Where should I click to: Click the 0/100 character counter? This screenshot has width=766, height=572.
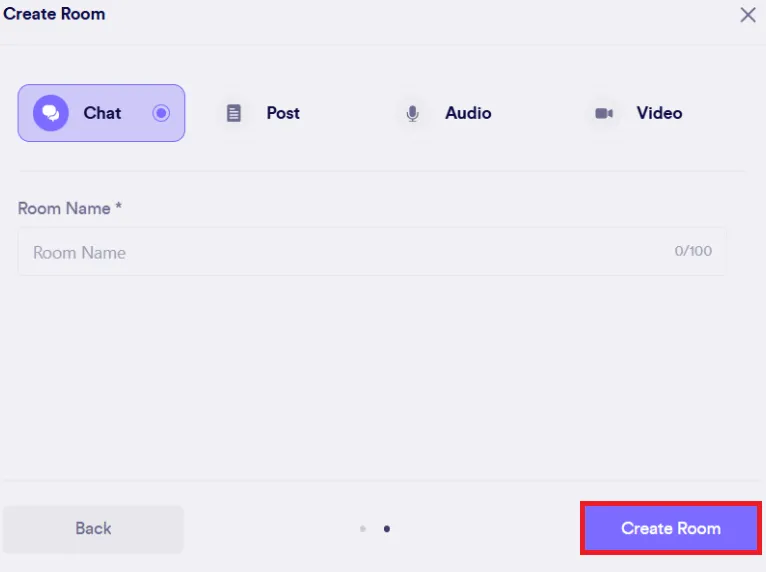tap(693, 251)
